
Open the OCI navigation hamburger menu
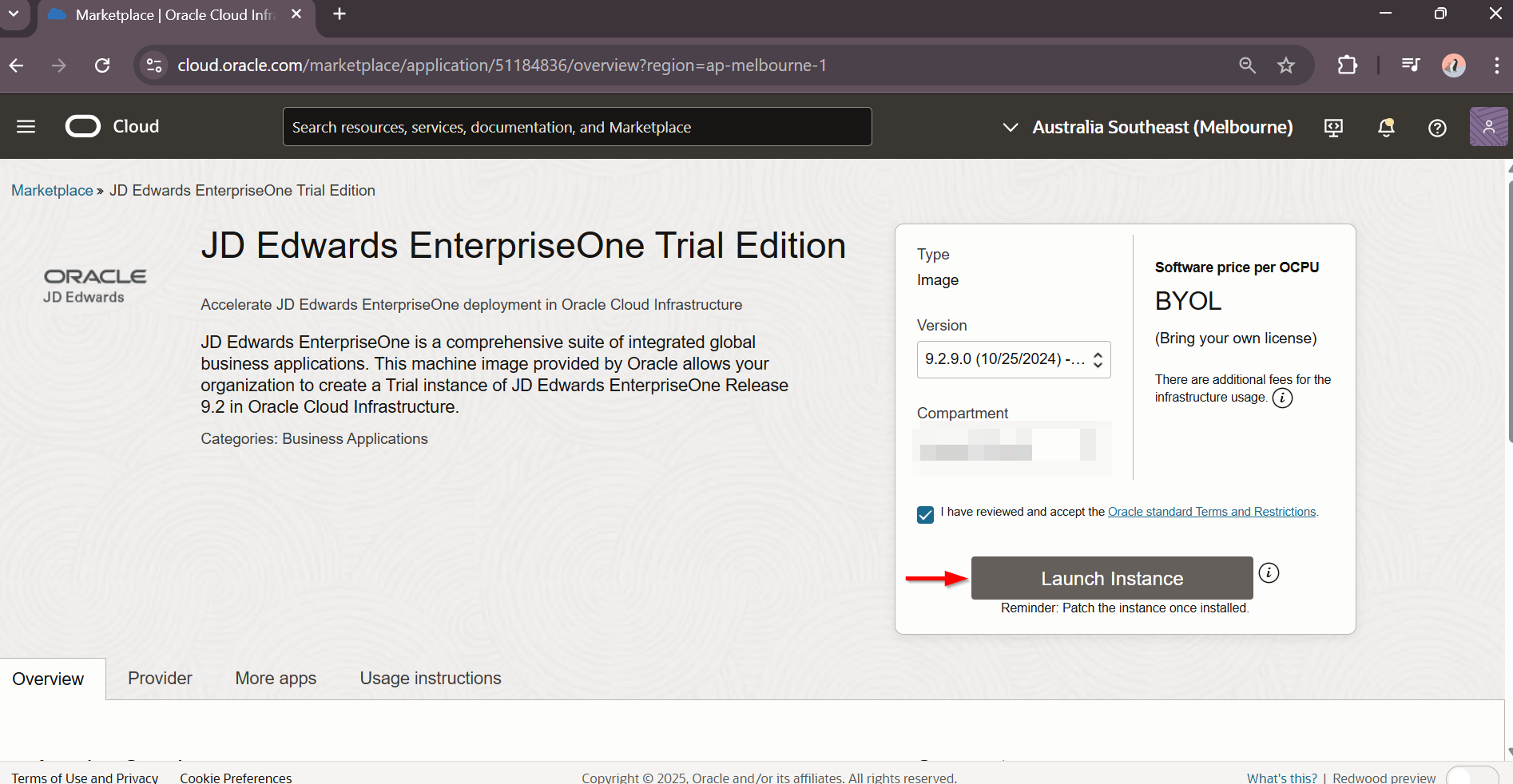(25, 126)
